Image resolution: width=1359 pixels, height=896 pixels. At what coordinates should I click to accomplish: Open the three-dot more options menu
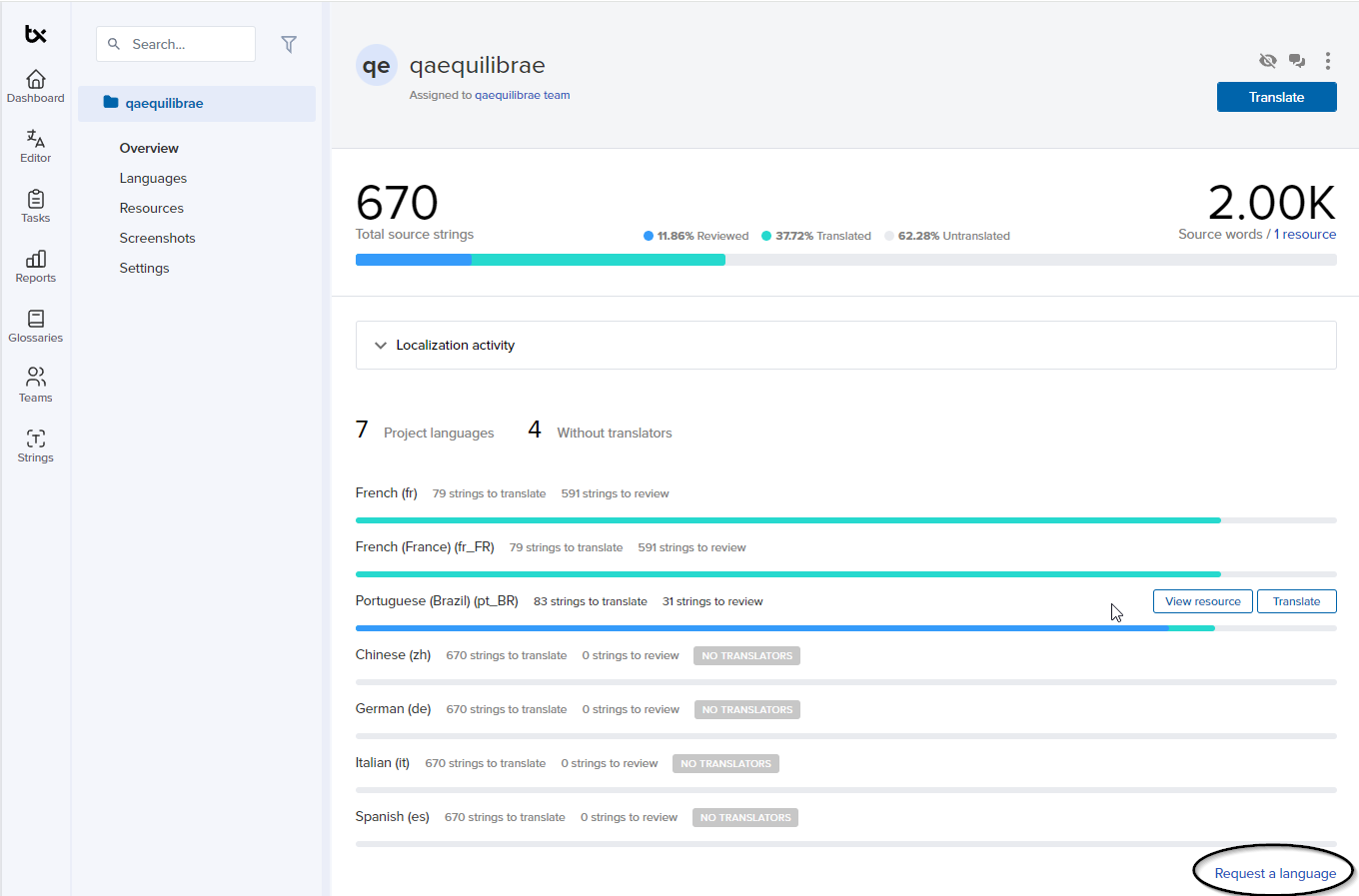(x=1327, y=61)
